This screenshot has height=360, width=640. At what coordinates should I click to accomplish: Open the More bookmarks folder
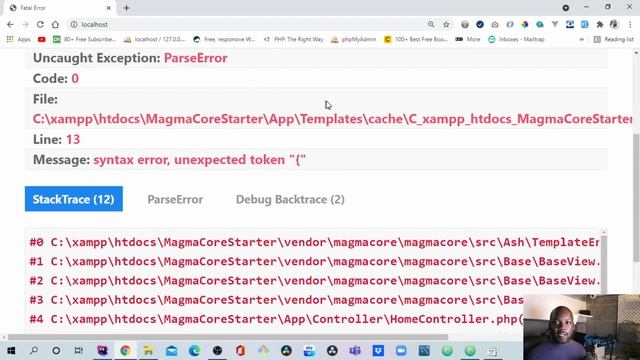point(468,40)
